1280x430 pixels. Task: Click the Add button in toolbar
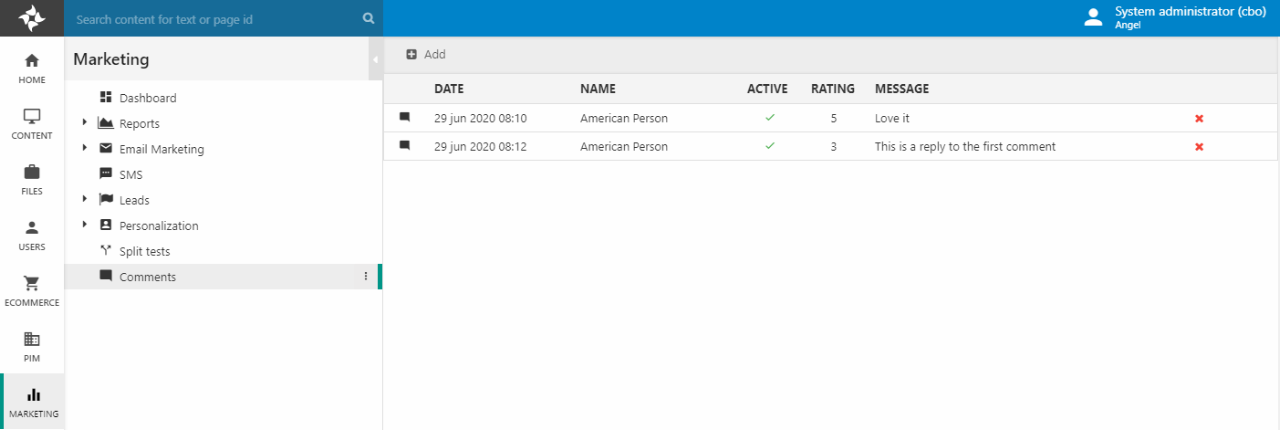pyautogui.click(x=426, y=55)
